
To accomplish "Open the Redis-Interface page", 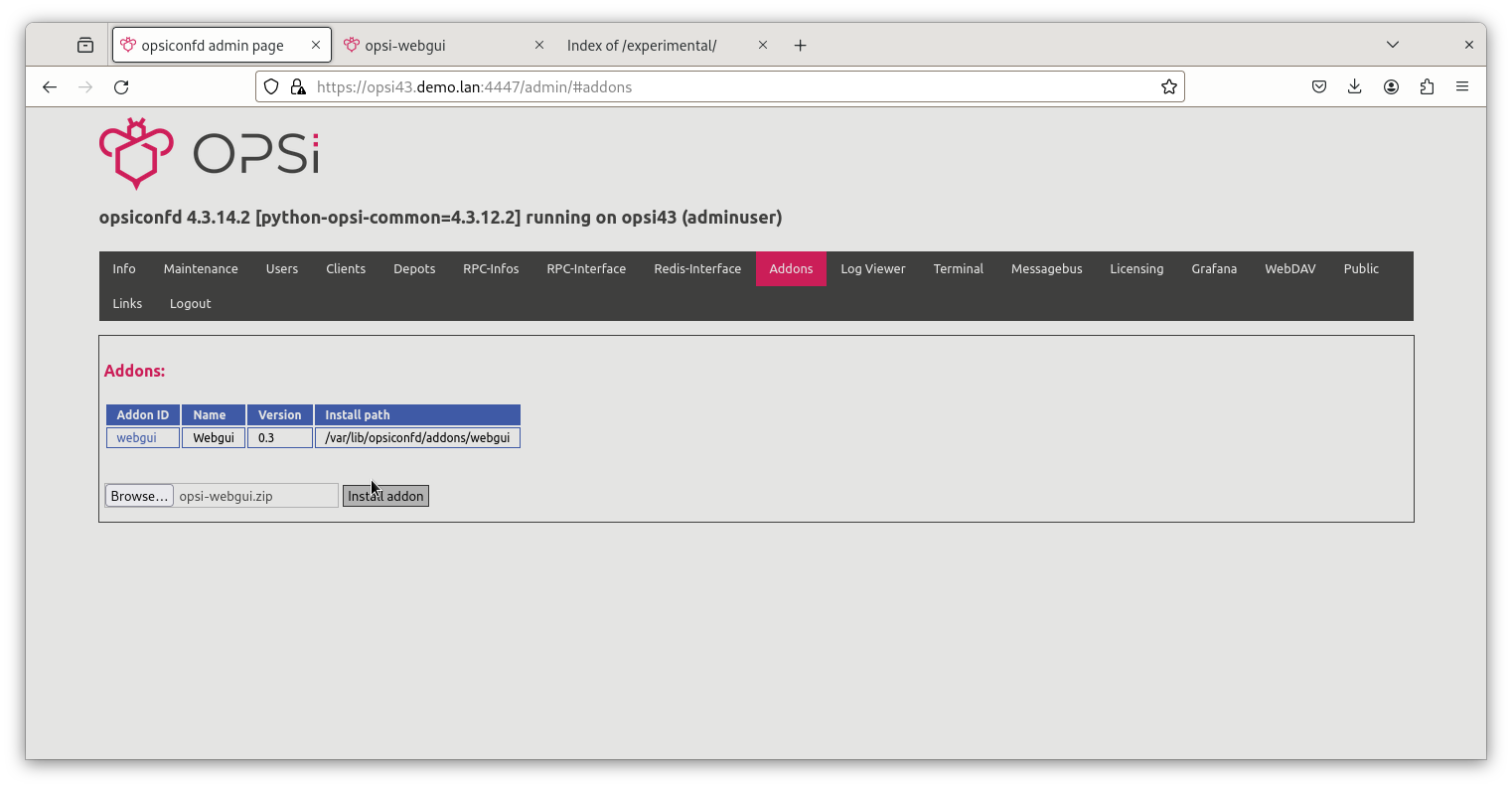I will click(x=697, y=269).
